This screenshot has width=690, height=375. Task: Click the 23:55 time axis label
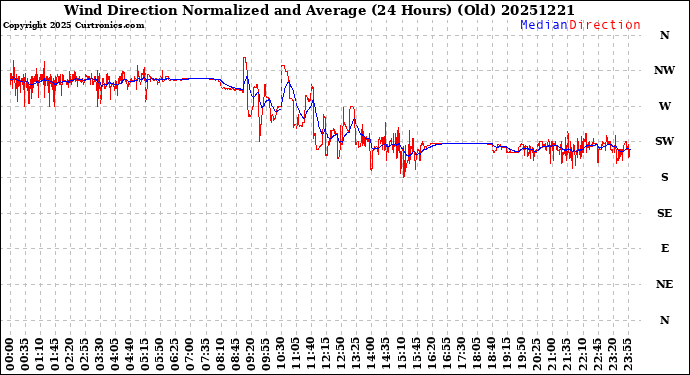pos(627,354)
